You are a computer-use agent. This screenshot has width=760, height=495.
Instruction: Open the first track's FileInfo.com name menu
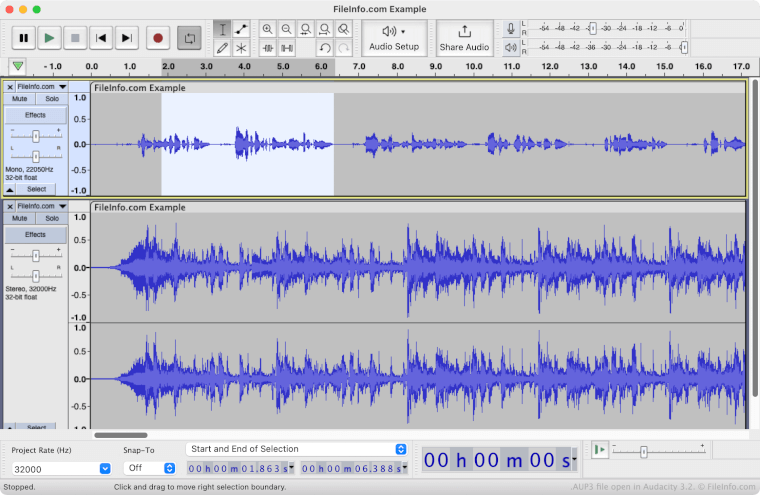41,87
